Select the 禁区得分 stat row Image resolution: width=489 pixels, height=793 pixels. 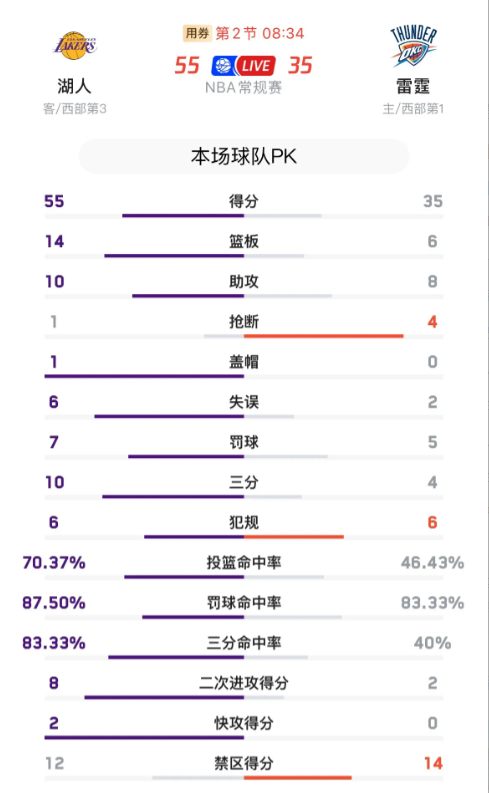244,767
